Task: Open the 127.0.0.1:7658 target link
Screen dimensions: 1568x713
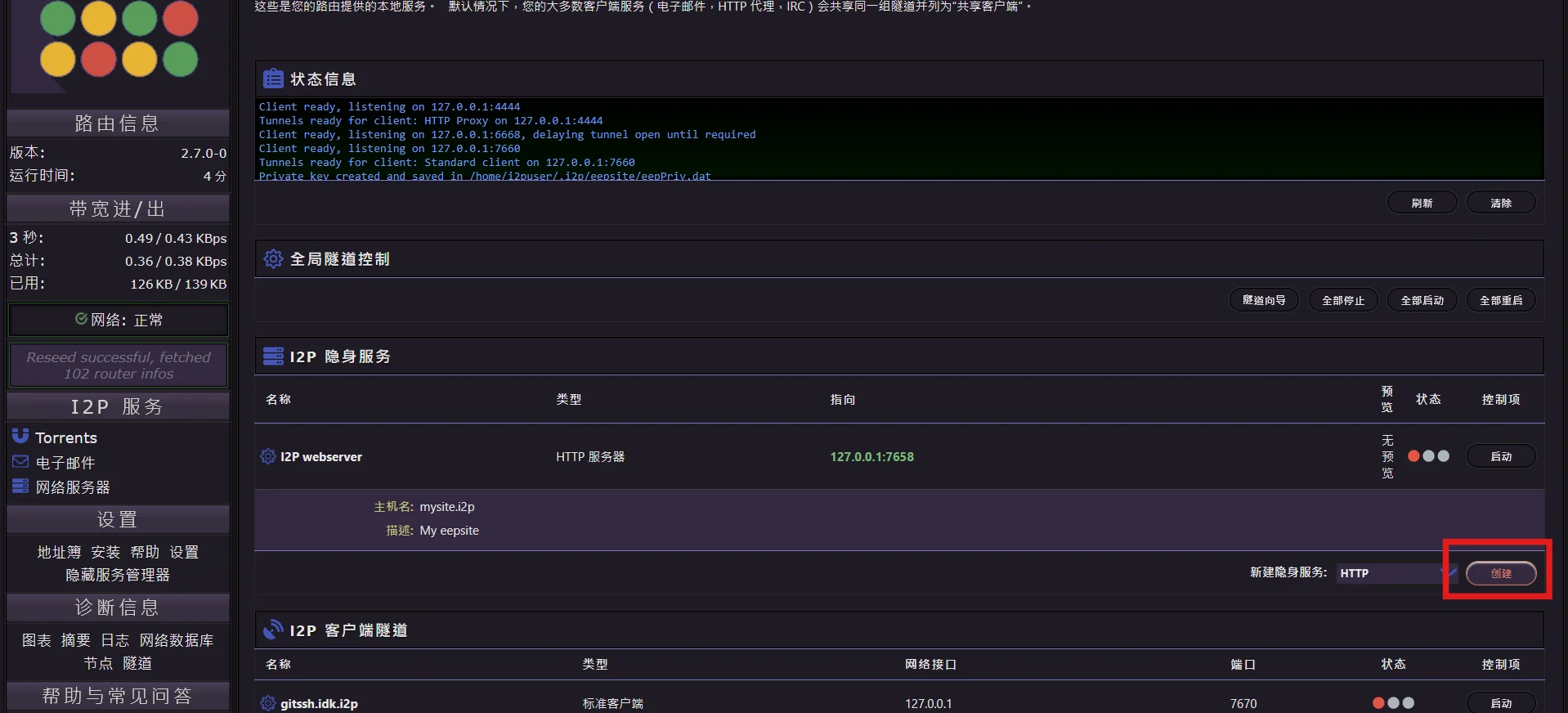Action: [x=871, y=456]
